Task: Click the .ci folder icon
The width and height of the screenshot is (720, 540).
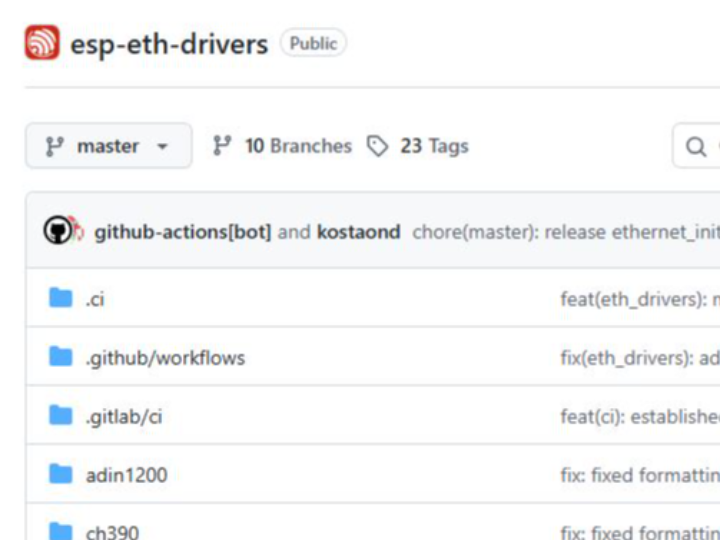Action: click(61, 298)
